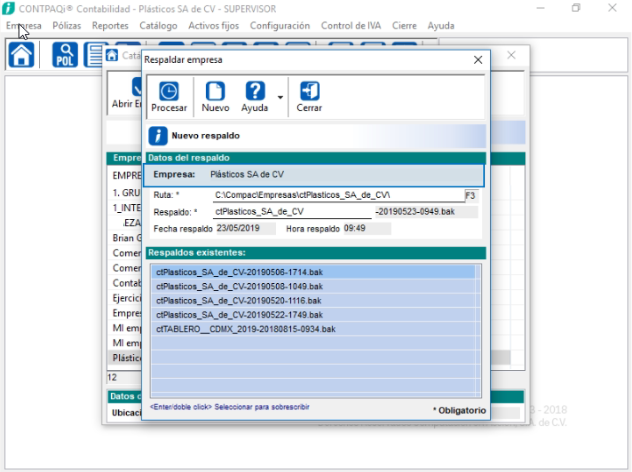Screen dimensions: 632x472
Task: Open the Ayuda menu in menu bar
Action: [x=441, y=25]
